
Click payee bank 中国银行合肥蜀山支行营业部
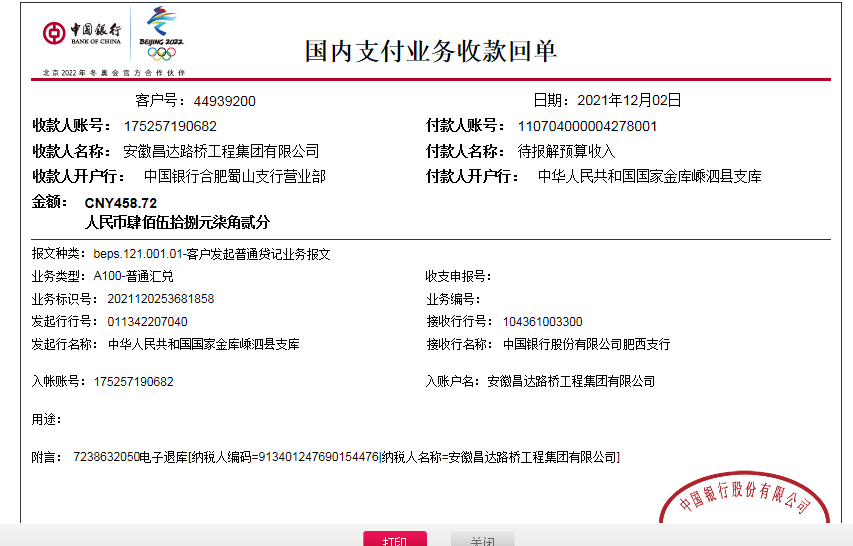coord(234,176)
